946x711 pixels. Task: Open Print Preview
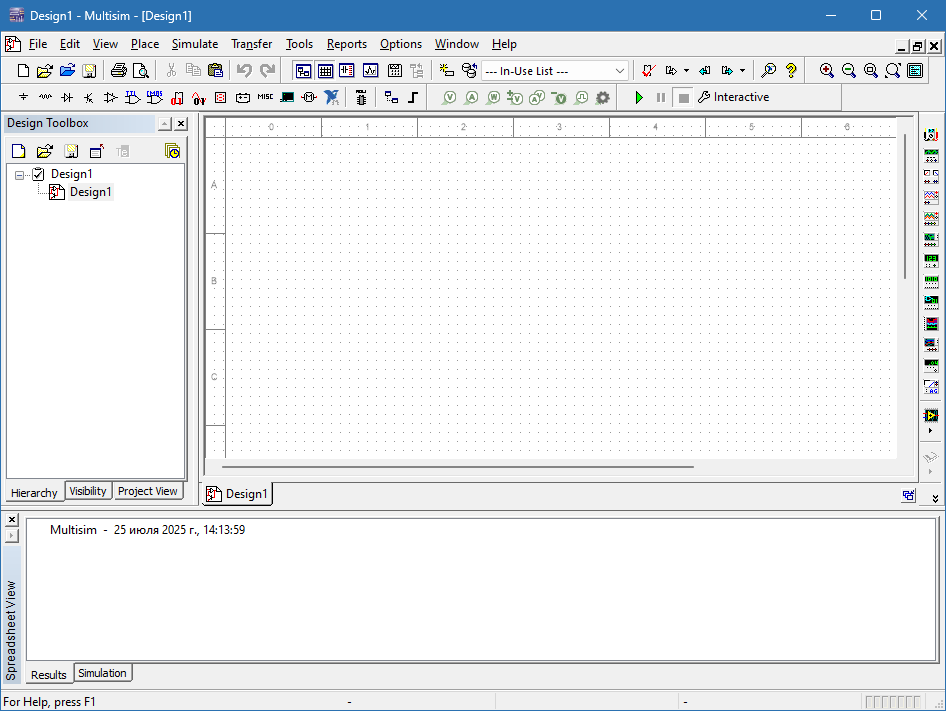[141, 71]
